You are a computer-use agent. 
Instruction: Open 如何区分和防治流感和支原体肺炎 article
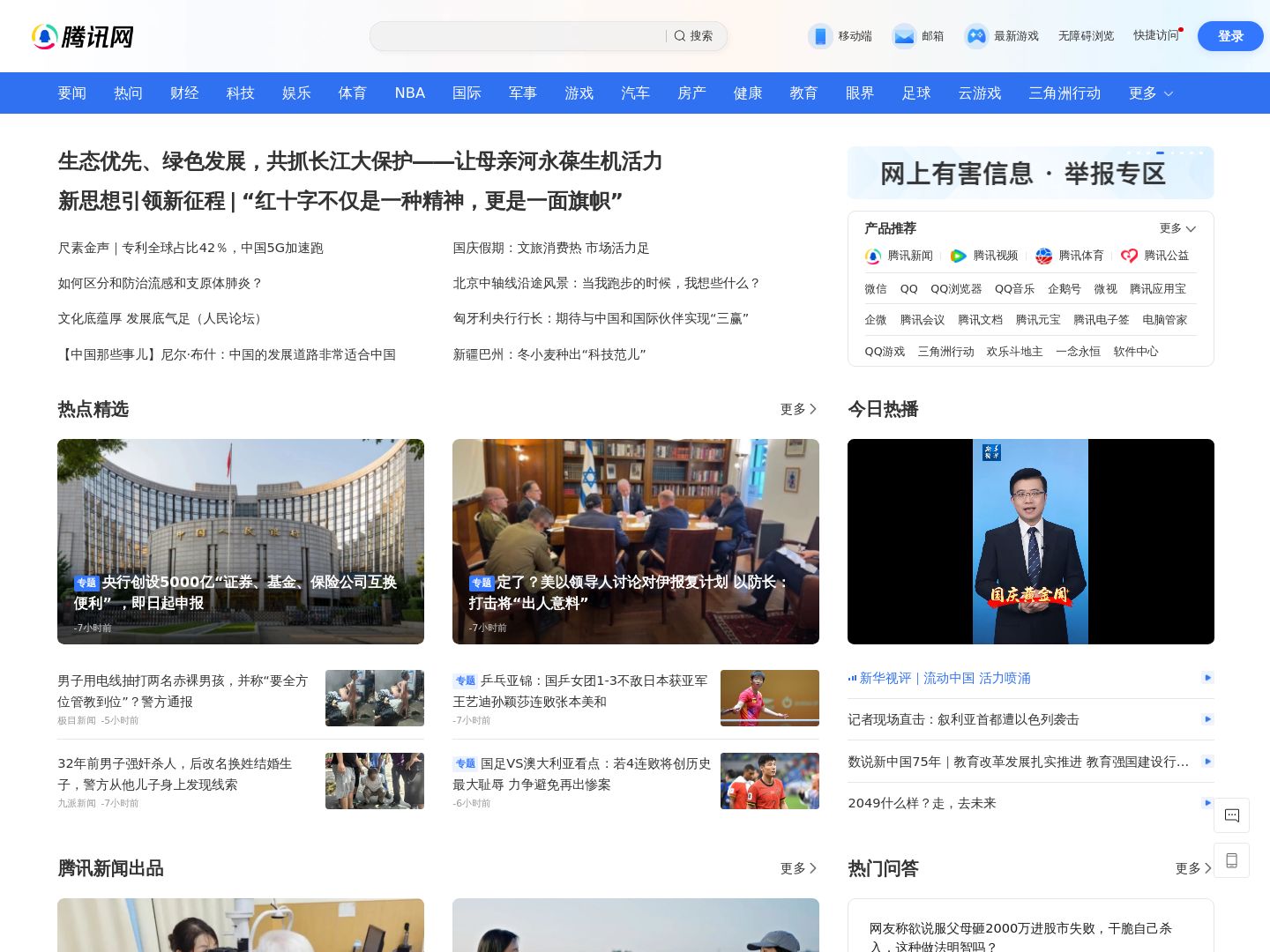point(161,283)
